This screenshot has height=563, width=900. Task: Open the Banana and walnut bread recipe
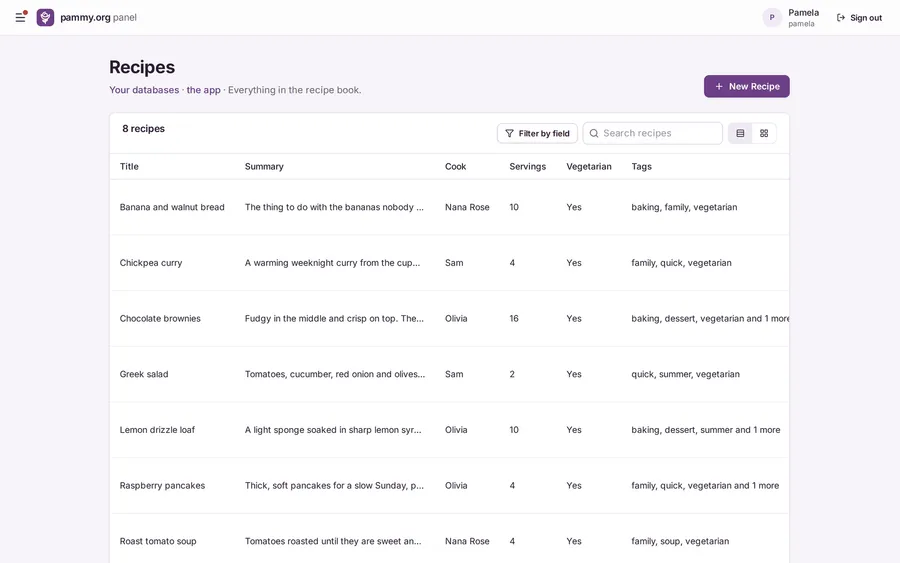(172, 207)
